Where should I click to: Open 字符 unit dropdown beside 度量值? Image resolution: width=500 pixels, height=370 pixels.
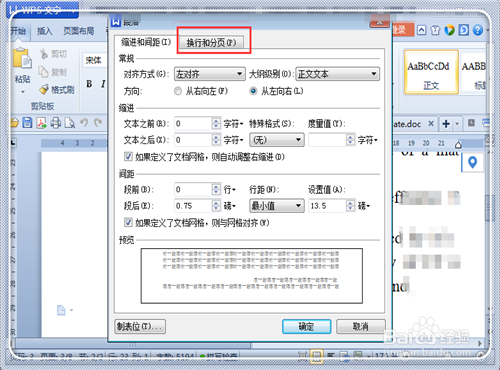point(368,140)
